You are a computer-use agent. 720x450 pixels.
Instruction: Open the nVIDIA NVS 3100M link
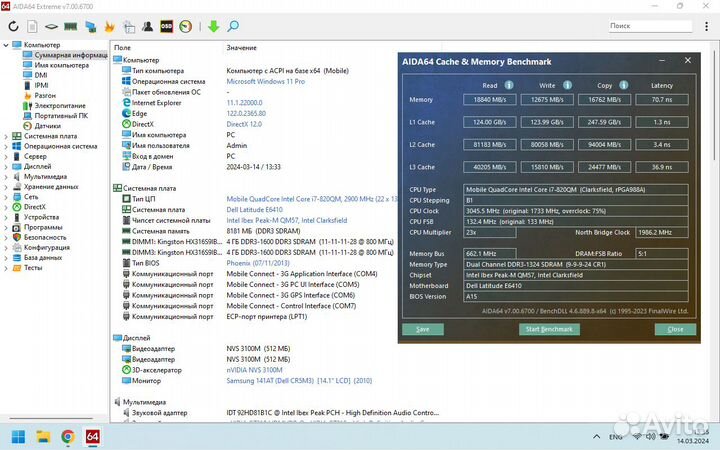pos(254,370)
